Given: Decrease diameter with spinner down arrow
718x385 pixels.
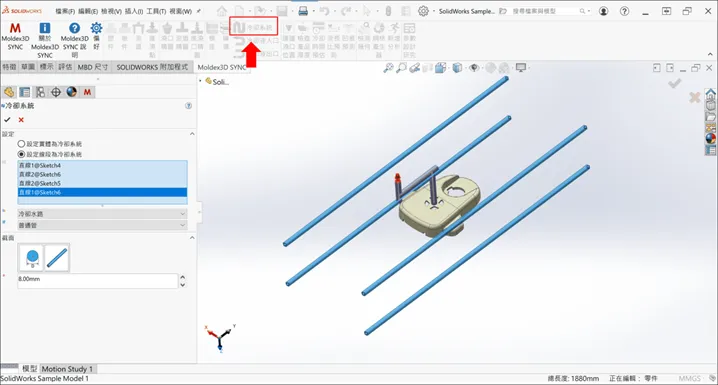Looking at the screenshot, I should click(x=183, y=285).
